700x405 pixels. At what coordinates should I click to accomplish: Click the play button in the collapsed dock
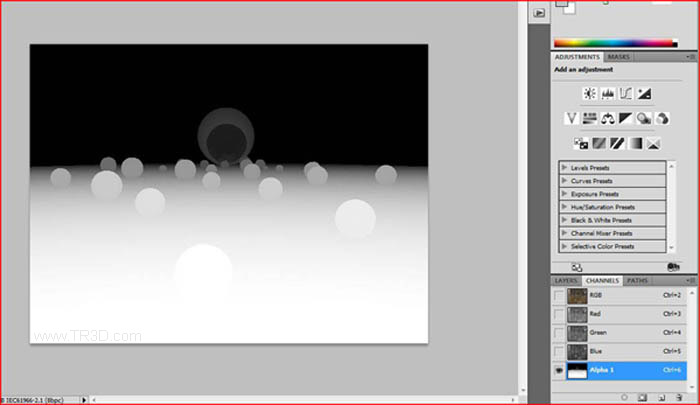coord(539,13)
